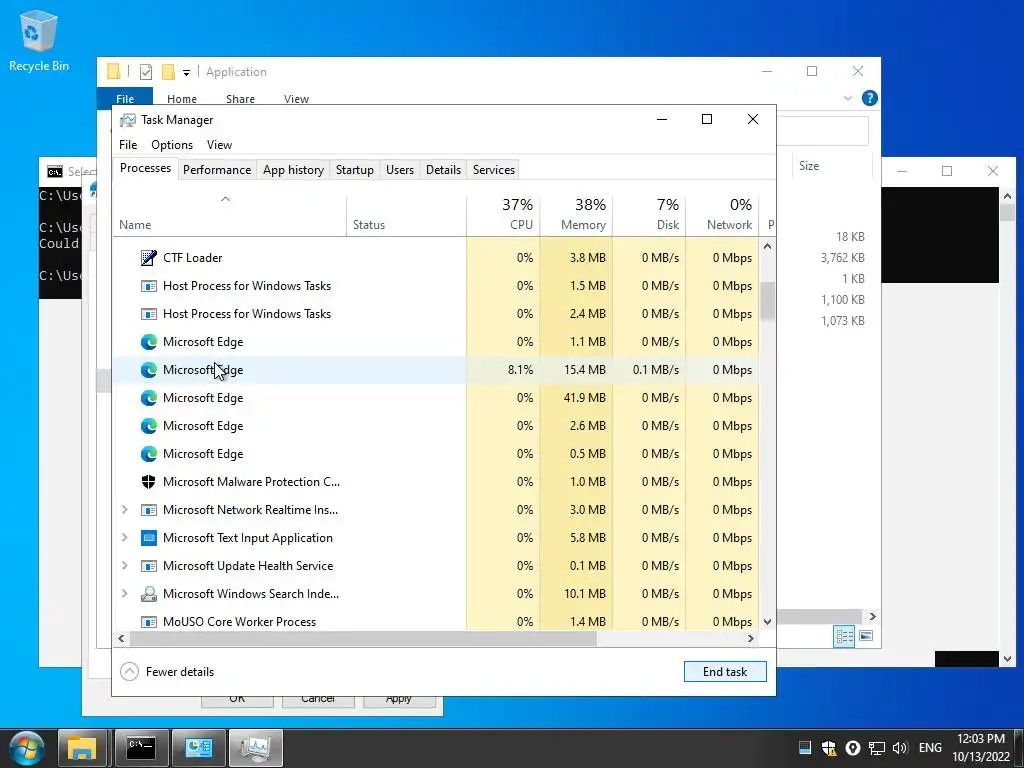1024x768 pixels.
Task: Open the Explorer View ribbon tab
Action: (x=296, y=99)
